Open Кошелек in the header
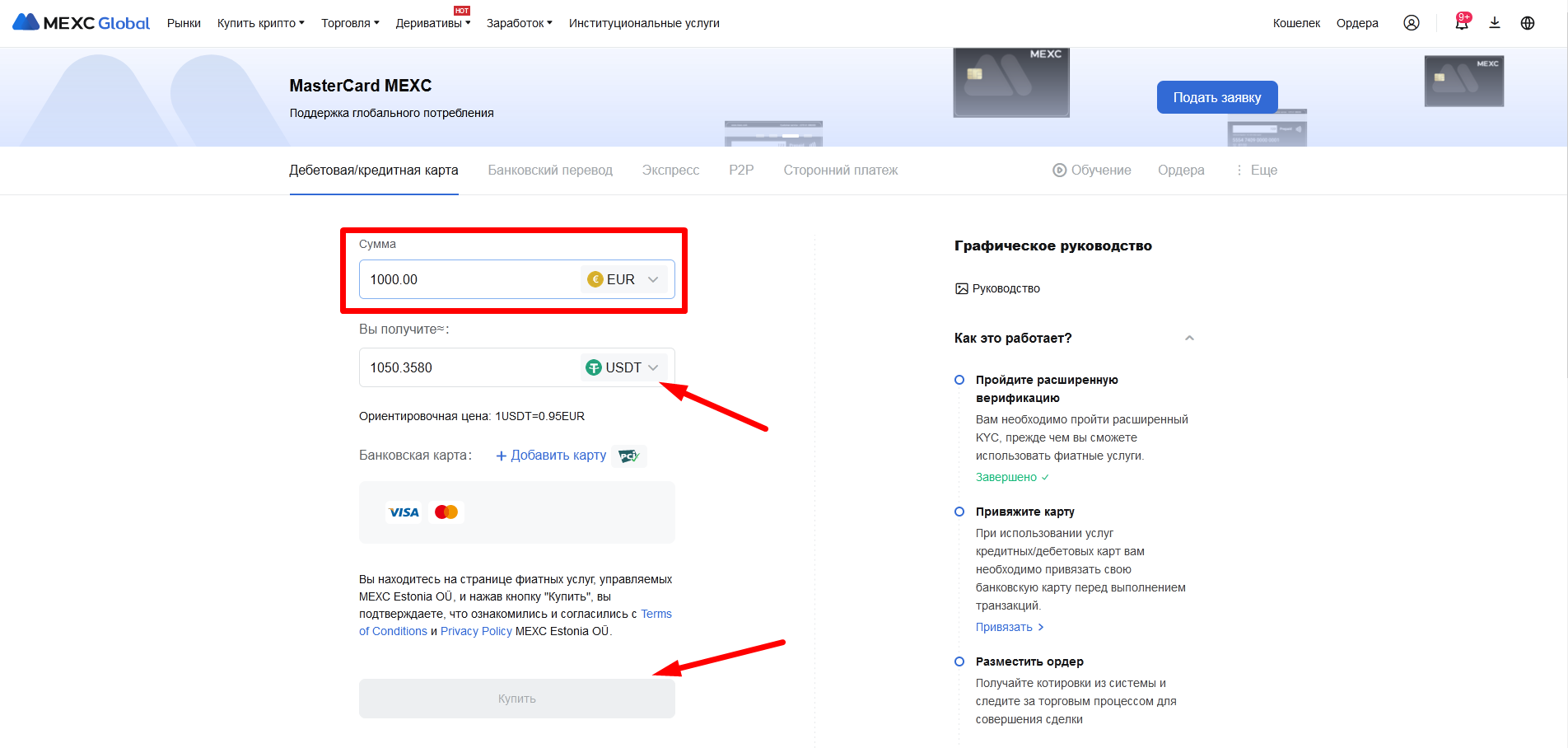This screenshot has width=1568, height=748. click(1296, 23)
